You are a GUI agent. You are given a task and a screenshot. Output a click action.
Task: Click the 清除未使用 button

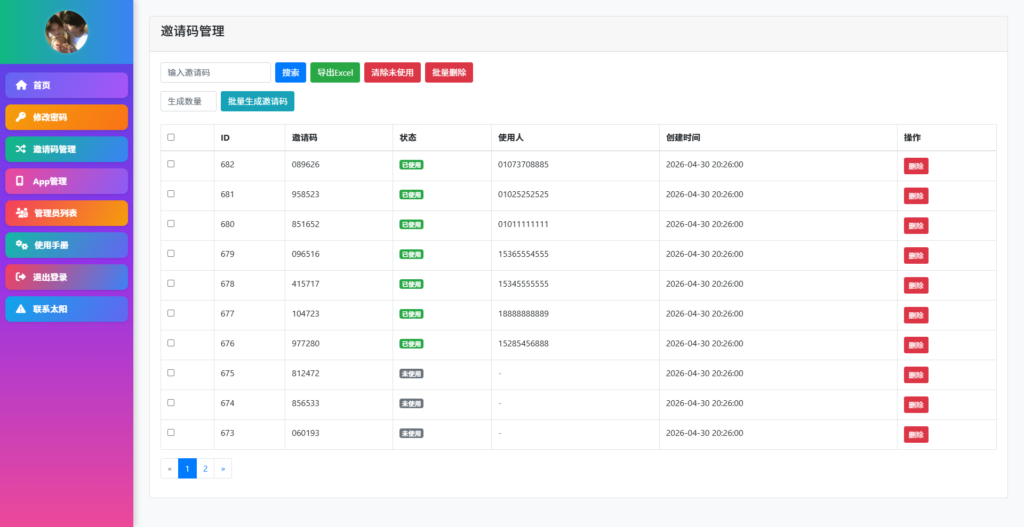pyautogui.click(x=392, y=72)
